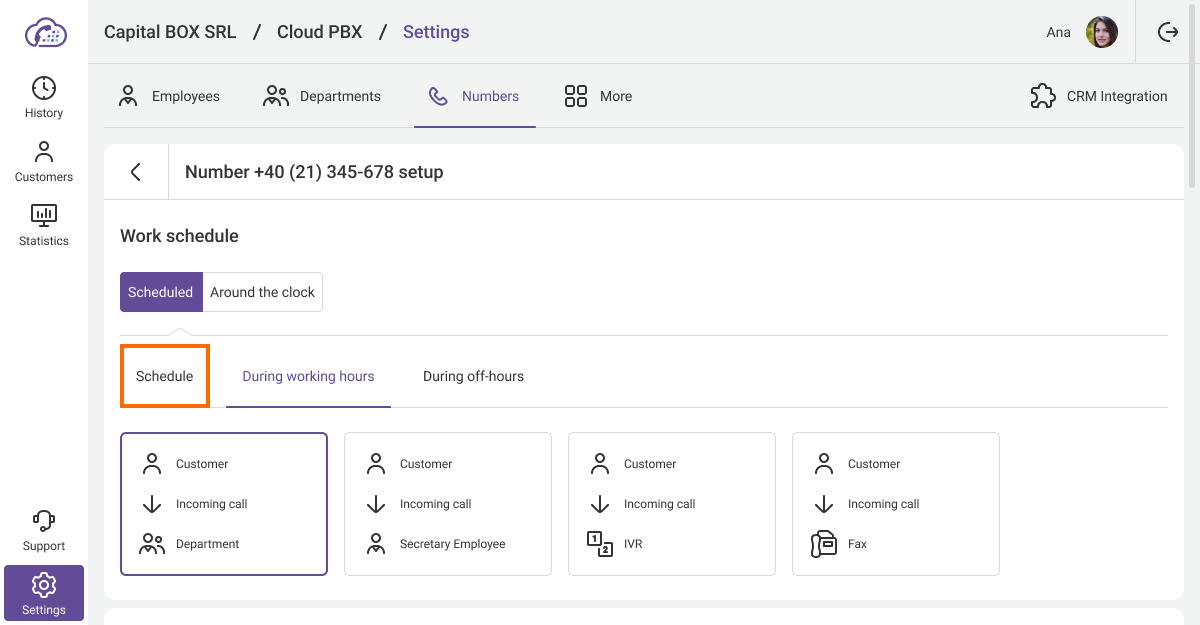Viewport: 1200px width, 625px height.
Task: Expand the More menu
Action: coord(598,96)
